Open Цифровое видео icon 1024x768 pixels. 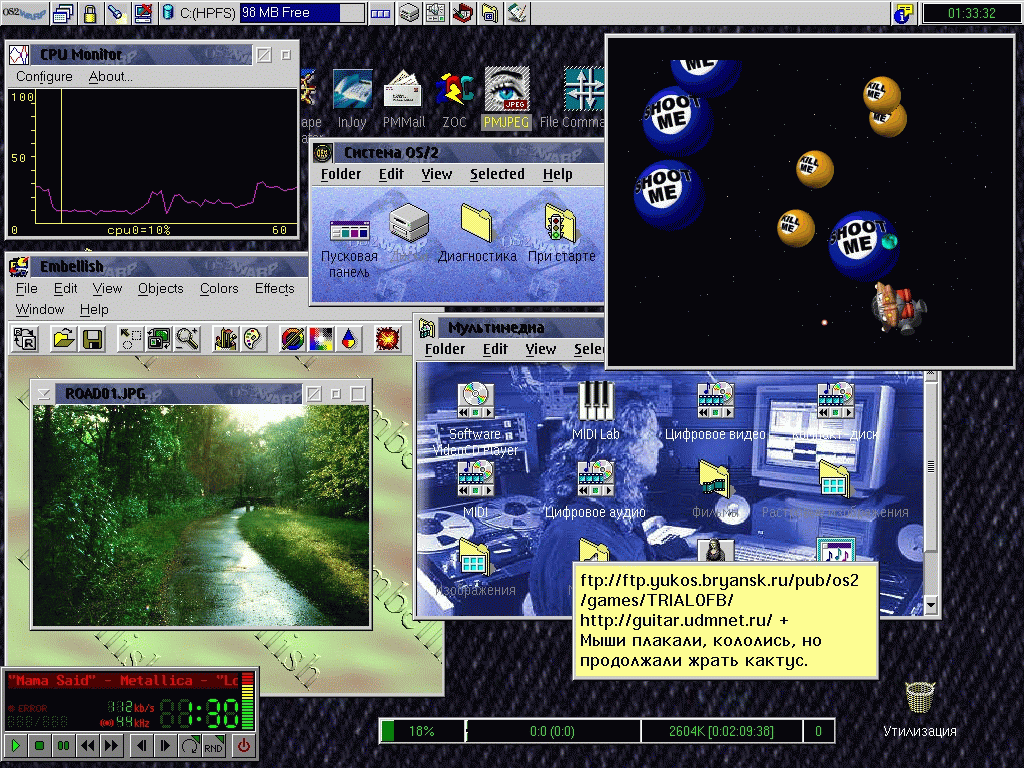[715, 411]
